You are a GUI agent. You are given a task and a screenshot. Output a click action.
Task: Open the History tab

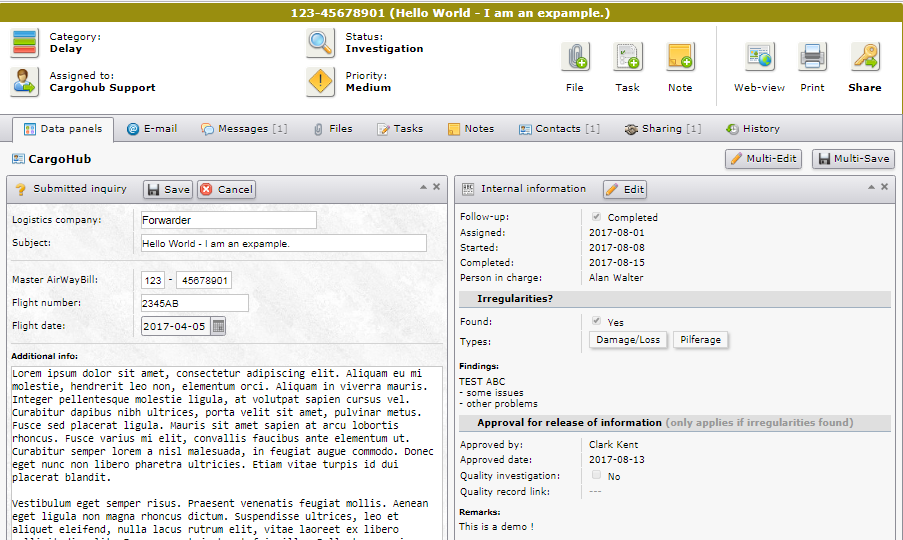coord(752,129)
